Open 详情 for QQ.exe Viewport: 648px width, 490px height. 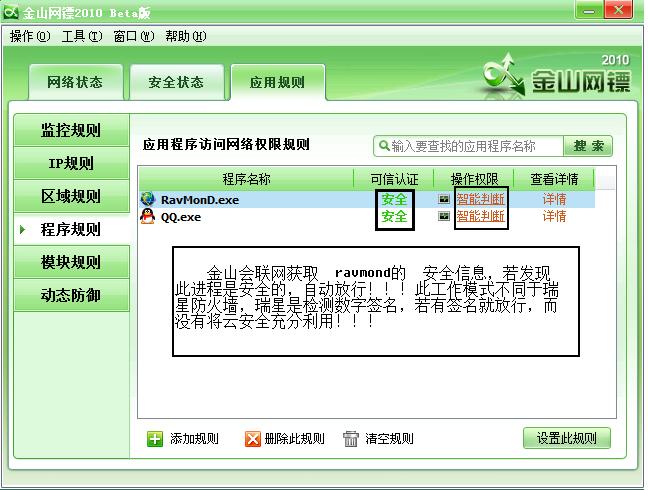[x=554, y=216]
